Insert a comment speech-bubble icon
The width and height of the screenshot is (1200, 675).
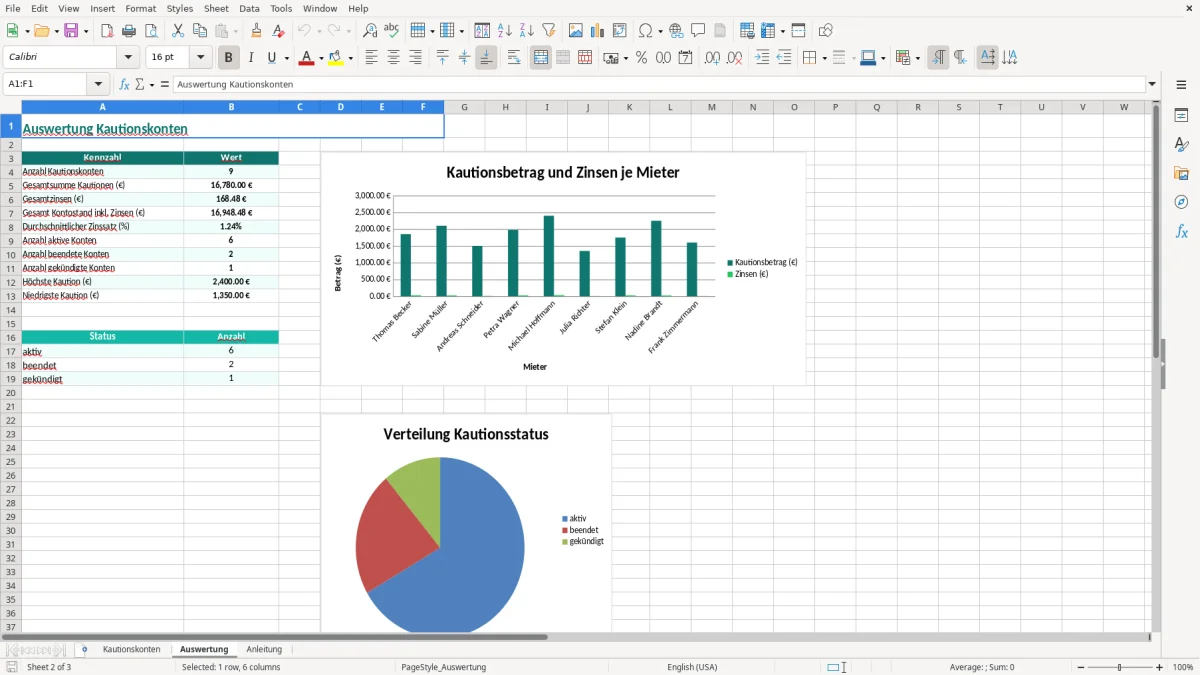point(698,31)
